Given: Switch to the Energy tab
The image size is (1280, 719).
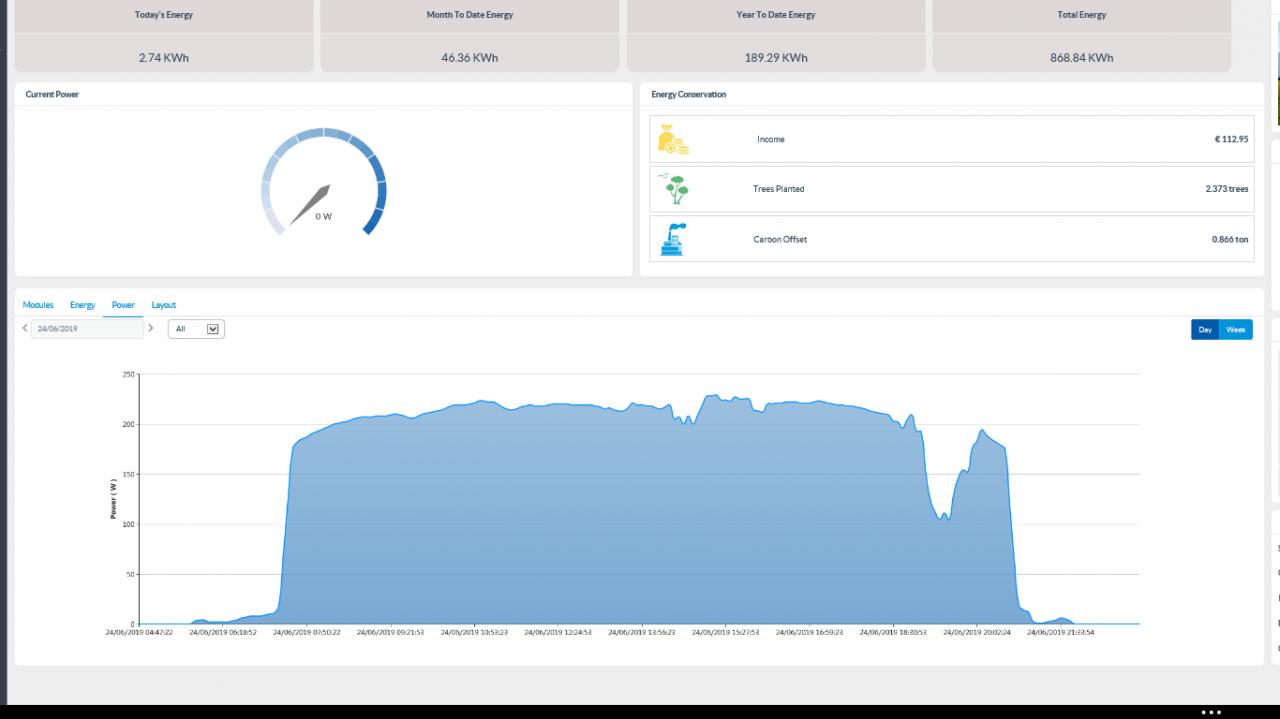Looking at the screenshot, I should (83, 305).
